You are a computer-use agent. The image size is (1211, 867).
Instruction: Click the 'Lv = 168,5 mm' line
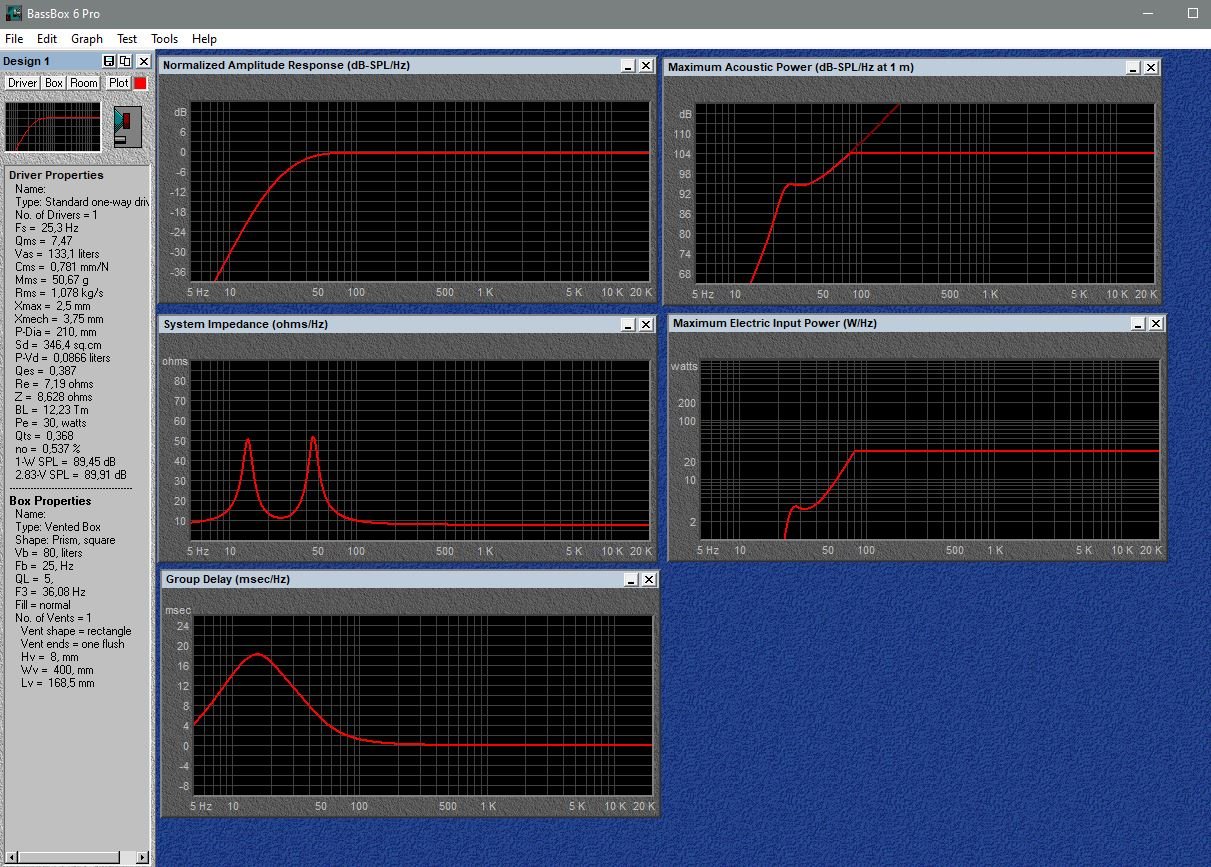click(58, 683)
